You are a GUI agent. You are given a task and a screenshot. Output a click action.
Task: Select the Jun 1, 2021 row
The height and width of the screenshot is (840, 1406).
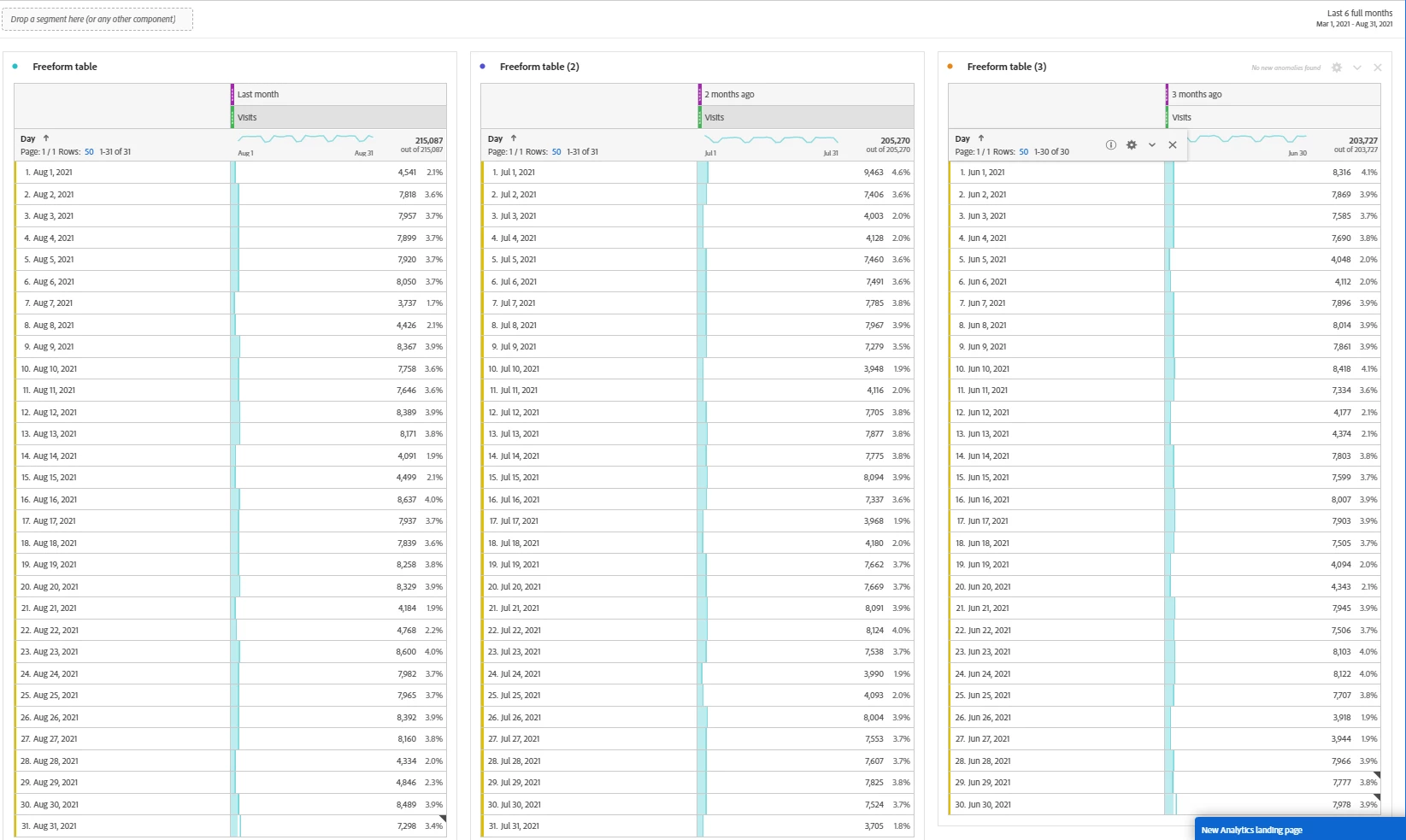click(x=1165, y=173)
